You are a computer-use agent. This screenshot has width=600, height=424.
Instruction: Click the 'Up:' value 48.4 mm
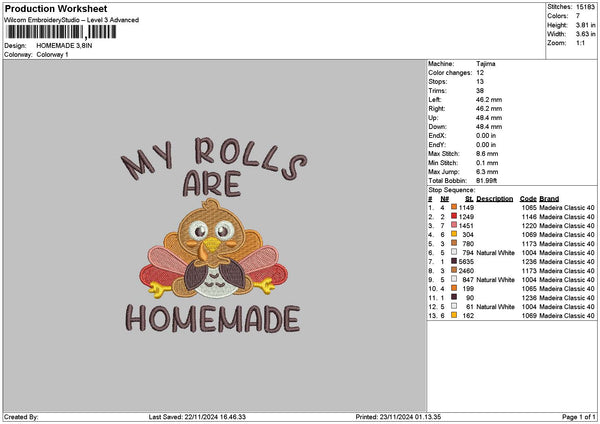pos(489,118)
